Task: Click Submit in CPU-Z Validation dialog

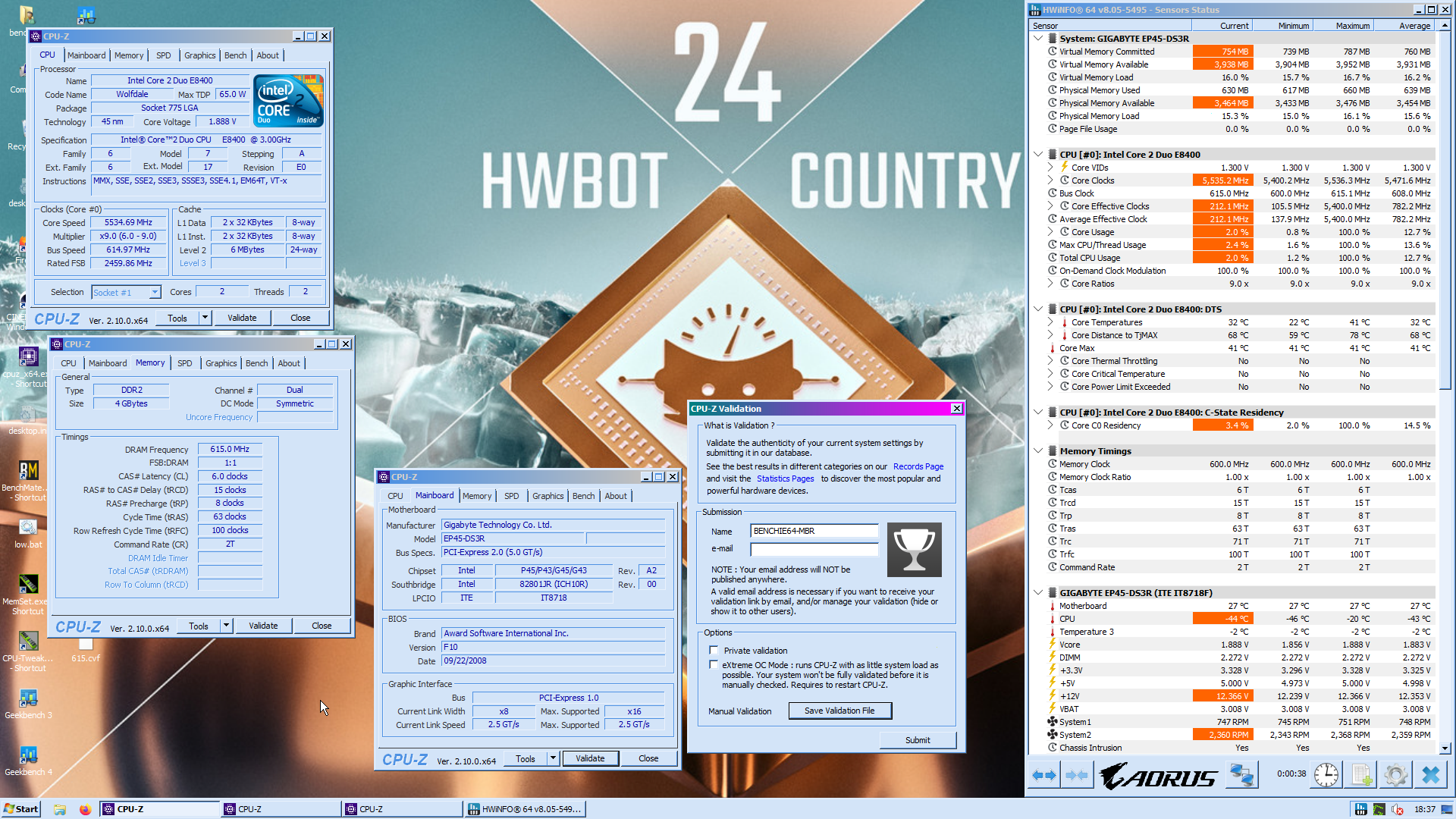Action: [918, 740]
